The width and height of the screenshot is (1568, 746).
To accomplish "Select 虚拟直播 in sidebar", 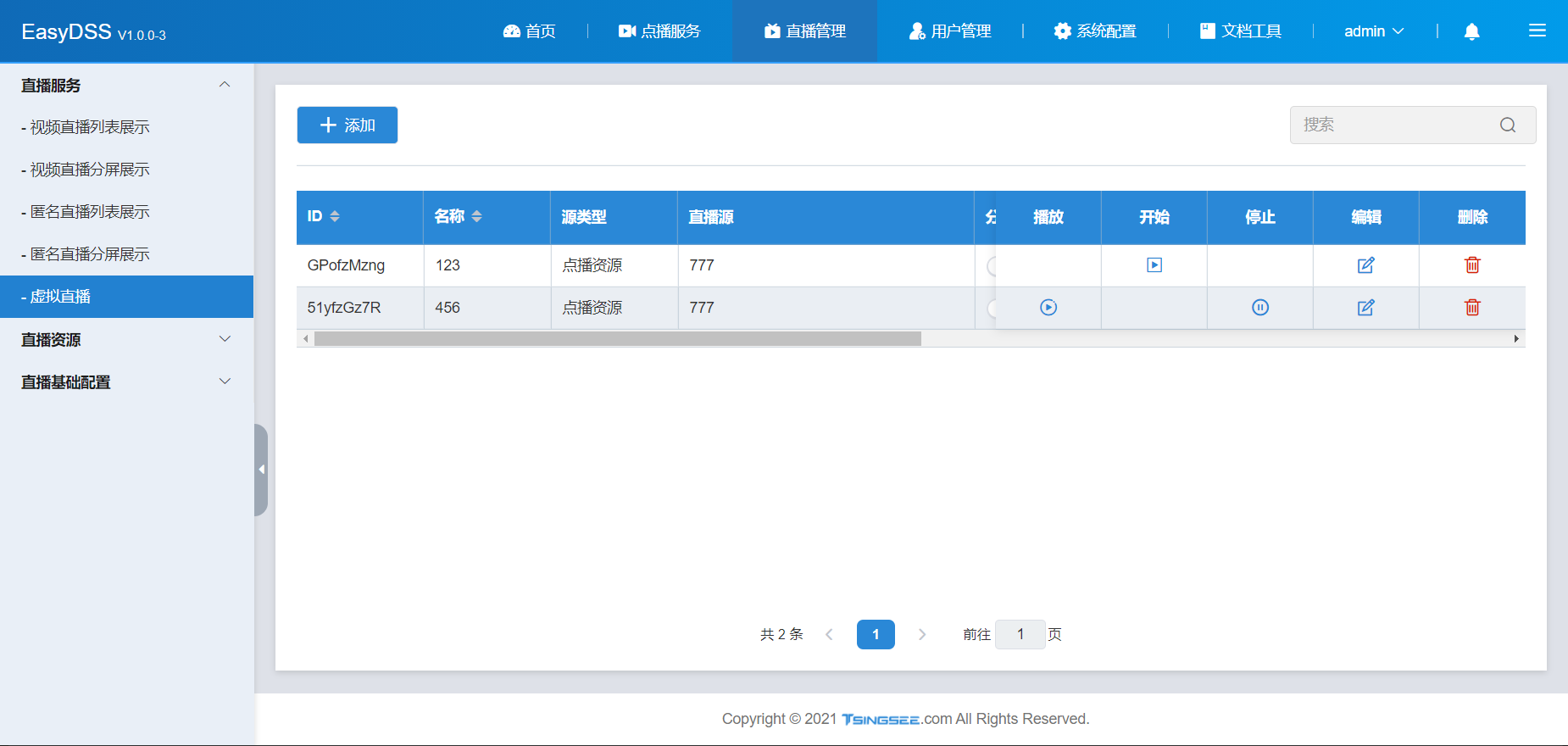I will [126, 297].
